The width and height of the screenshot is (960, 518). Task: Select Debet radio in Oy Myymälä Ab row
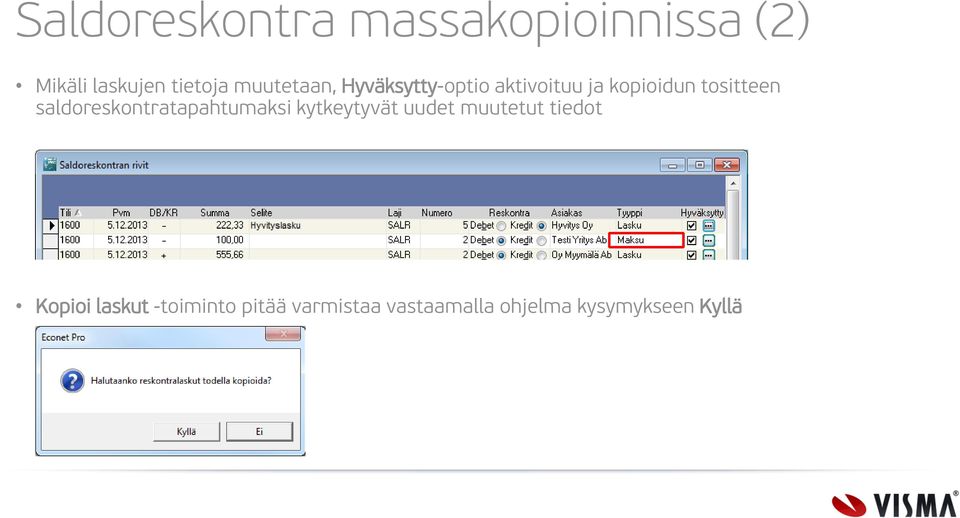[x=501, y=255]
